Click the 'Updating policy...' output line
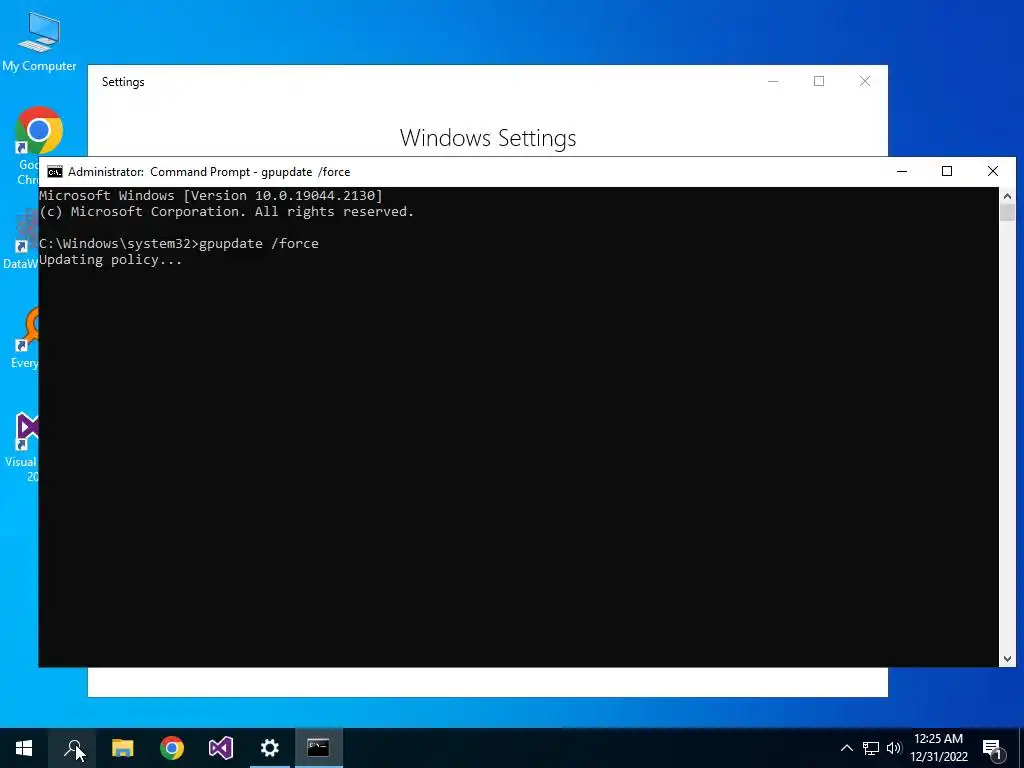Image resolution: width=1024 pixels, height=768 pixels. tap(110, 260)
